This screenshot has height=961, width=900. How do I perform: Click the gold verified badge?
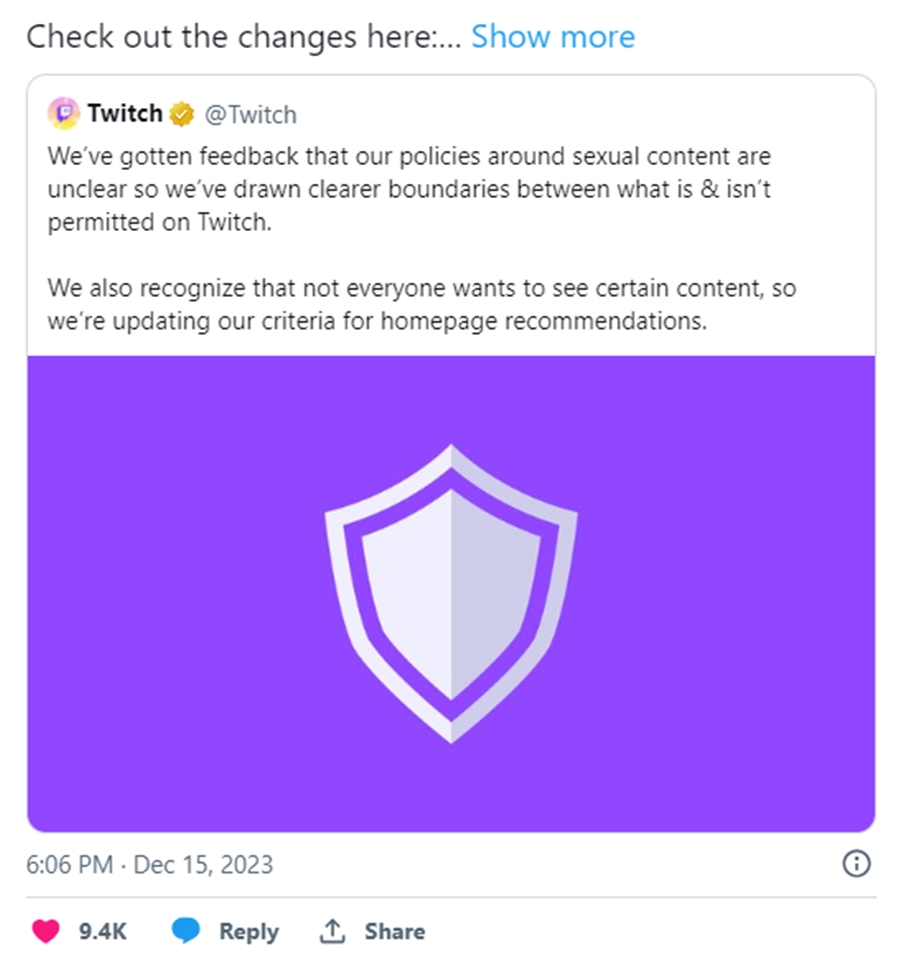[181, 115]
